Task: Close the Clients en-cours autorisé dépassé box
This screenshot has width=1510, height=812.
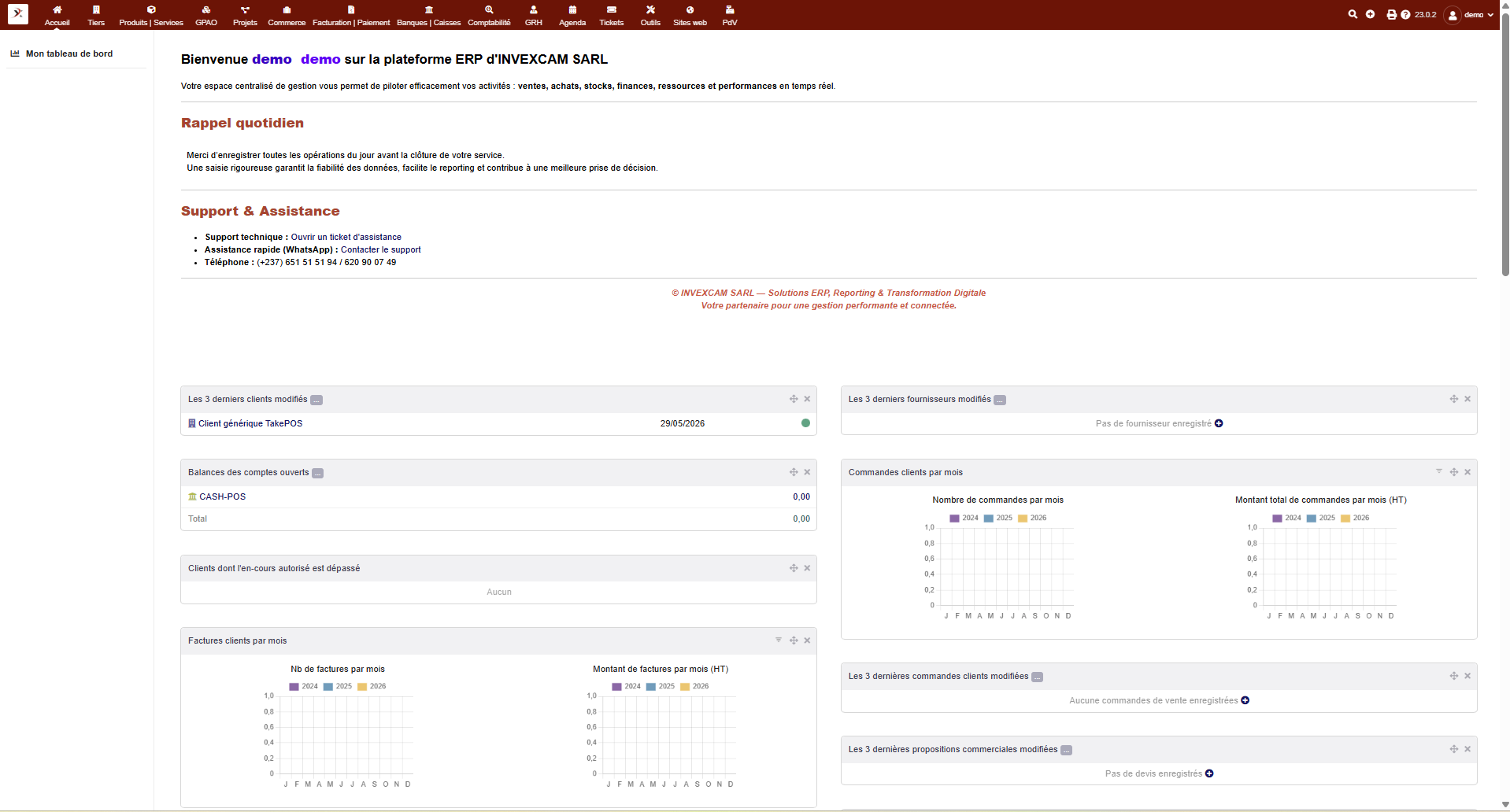Action: click(807, 568)
